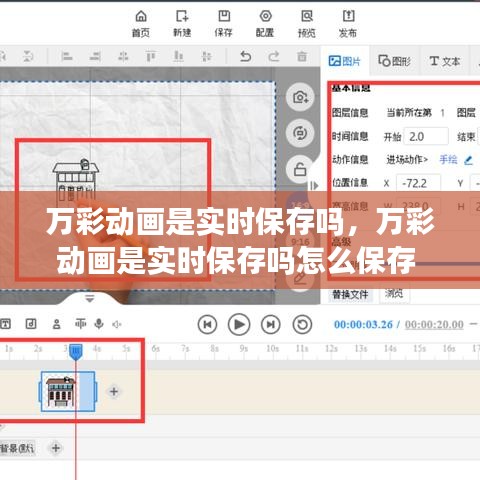Add background with plus next to 背景

[x=56, y=448]
